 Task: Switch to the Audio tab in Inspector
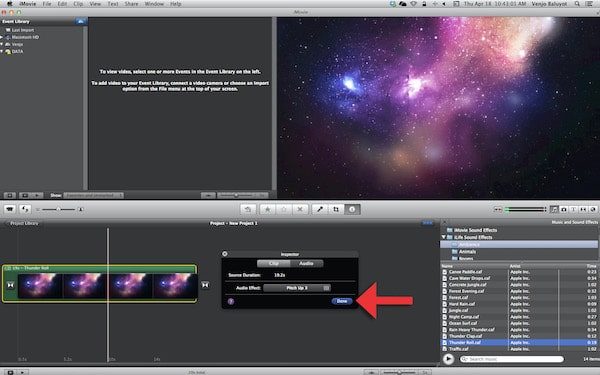click(307, 263)
